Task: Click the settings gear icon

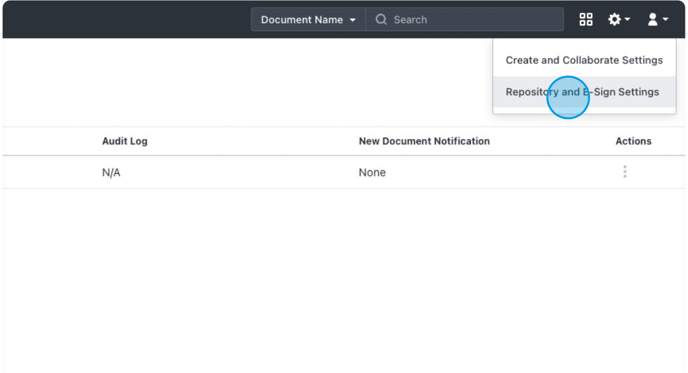Action: click(614, 19)
